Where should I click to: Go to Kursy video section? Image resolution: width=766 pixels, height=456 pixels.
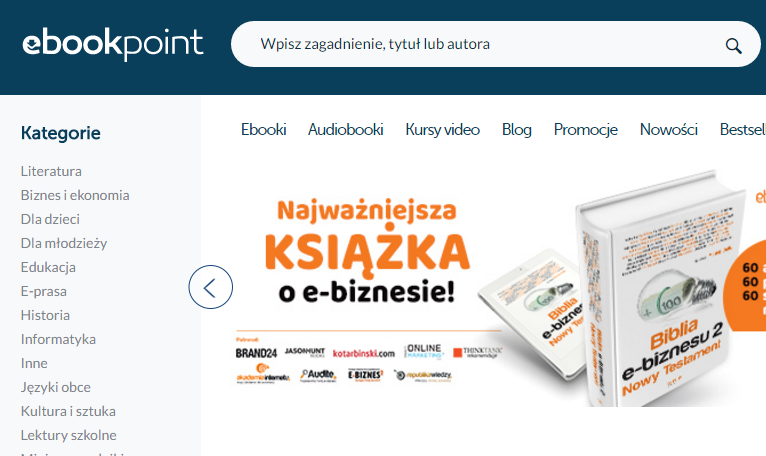tap(443, 130)
